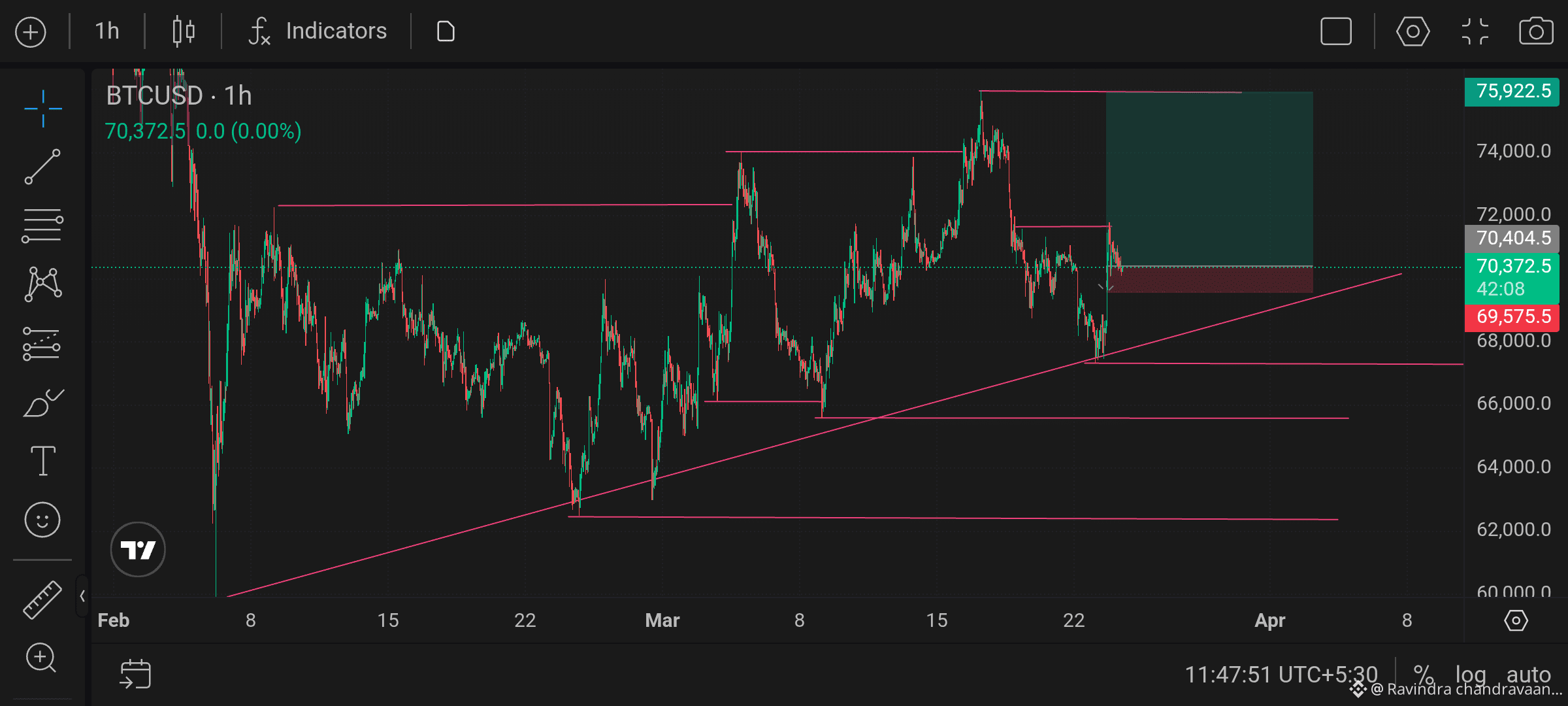Viewport: 1568px width, 706px height.
Task: Click the BTCUSD · 1h symbol title
Action: (179, 96)
